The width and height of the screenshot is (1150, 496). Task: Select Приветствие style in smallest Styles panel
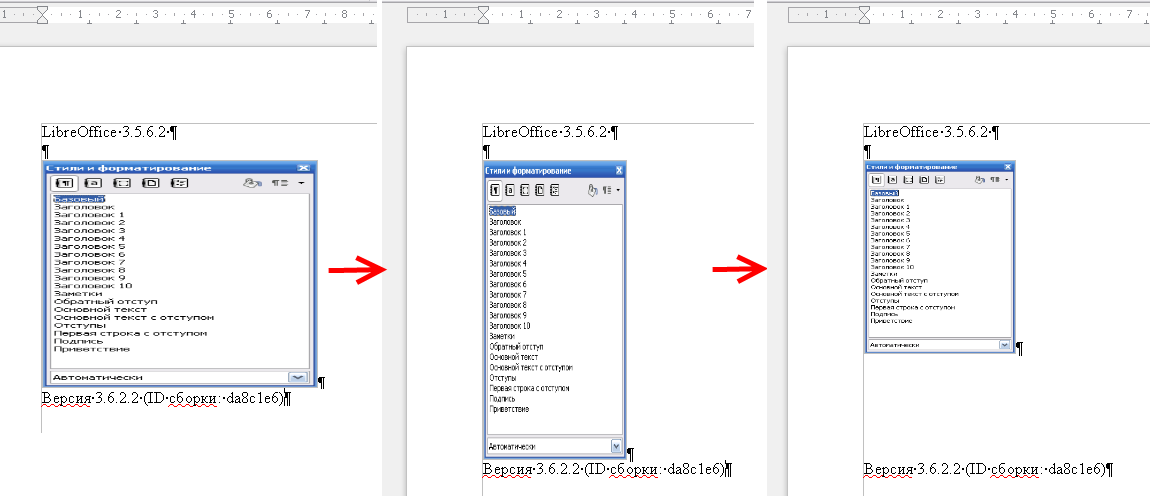pos(891,321)
